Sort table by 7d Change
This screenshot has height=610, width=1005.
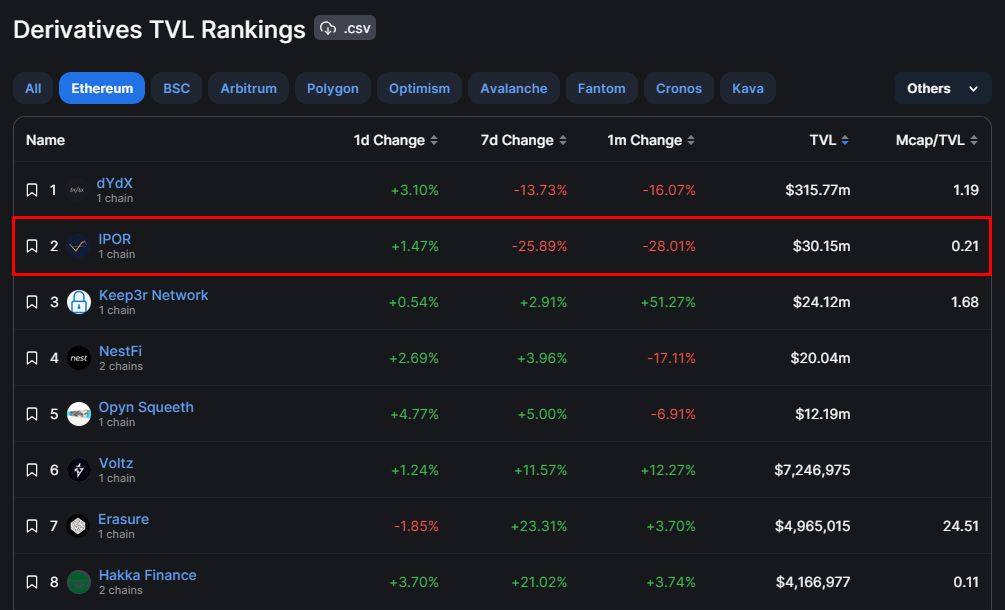[x=524, y=140]
